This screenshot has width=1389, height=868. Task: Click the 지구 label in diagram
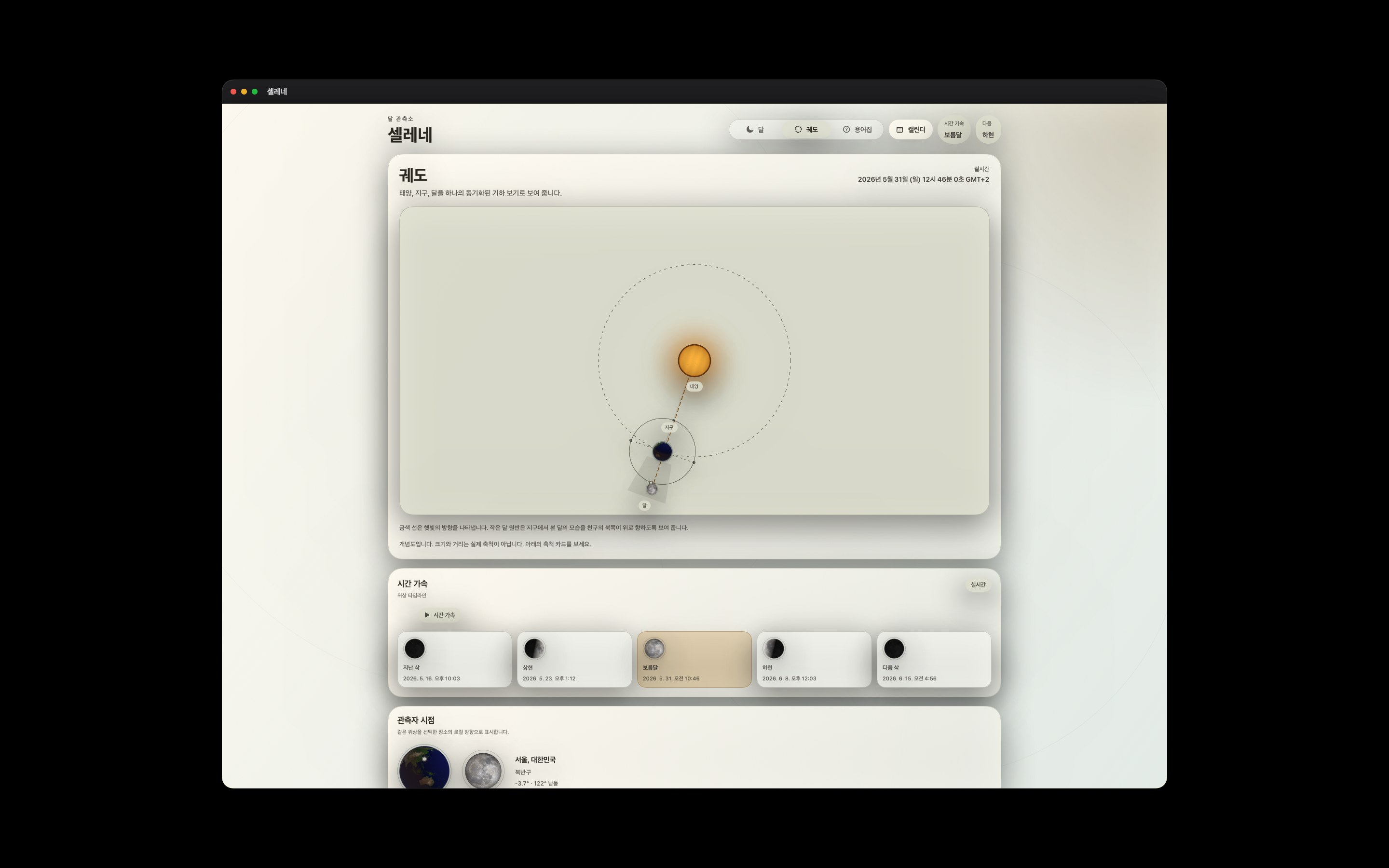coord(668,428)
